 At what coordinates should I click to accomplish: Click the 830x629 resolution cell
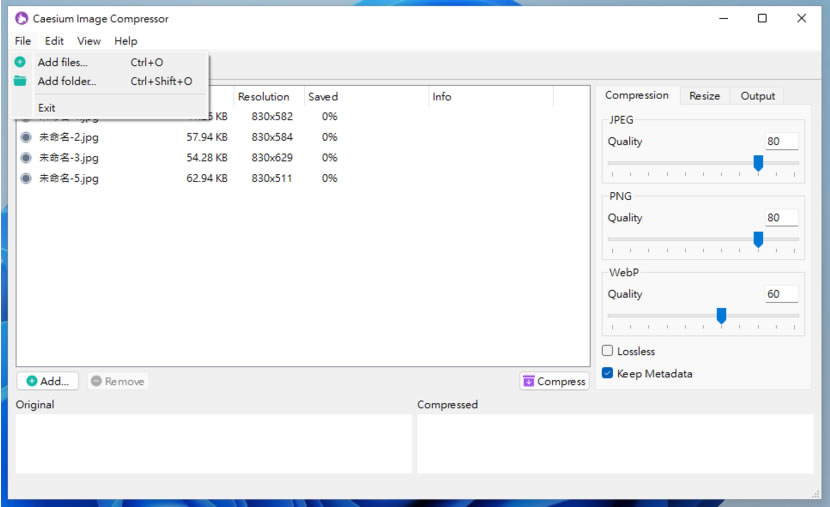click(272, 158)
